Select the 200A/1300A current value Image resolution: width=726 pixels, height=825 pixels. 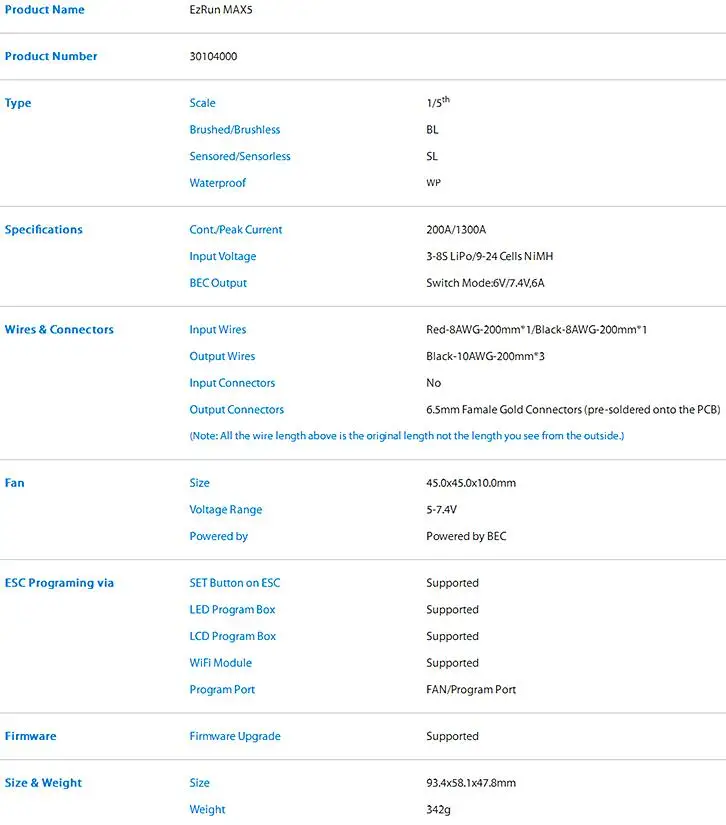[456, 229]
